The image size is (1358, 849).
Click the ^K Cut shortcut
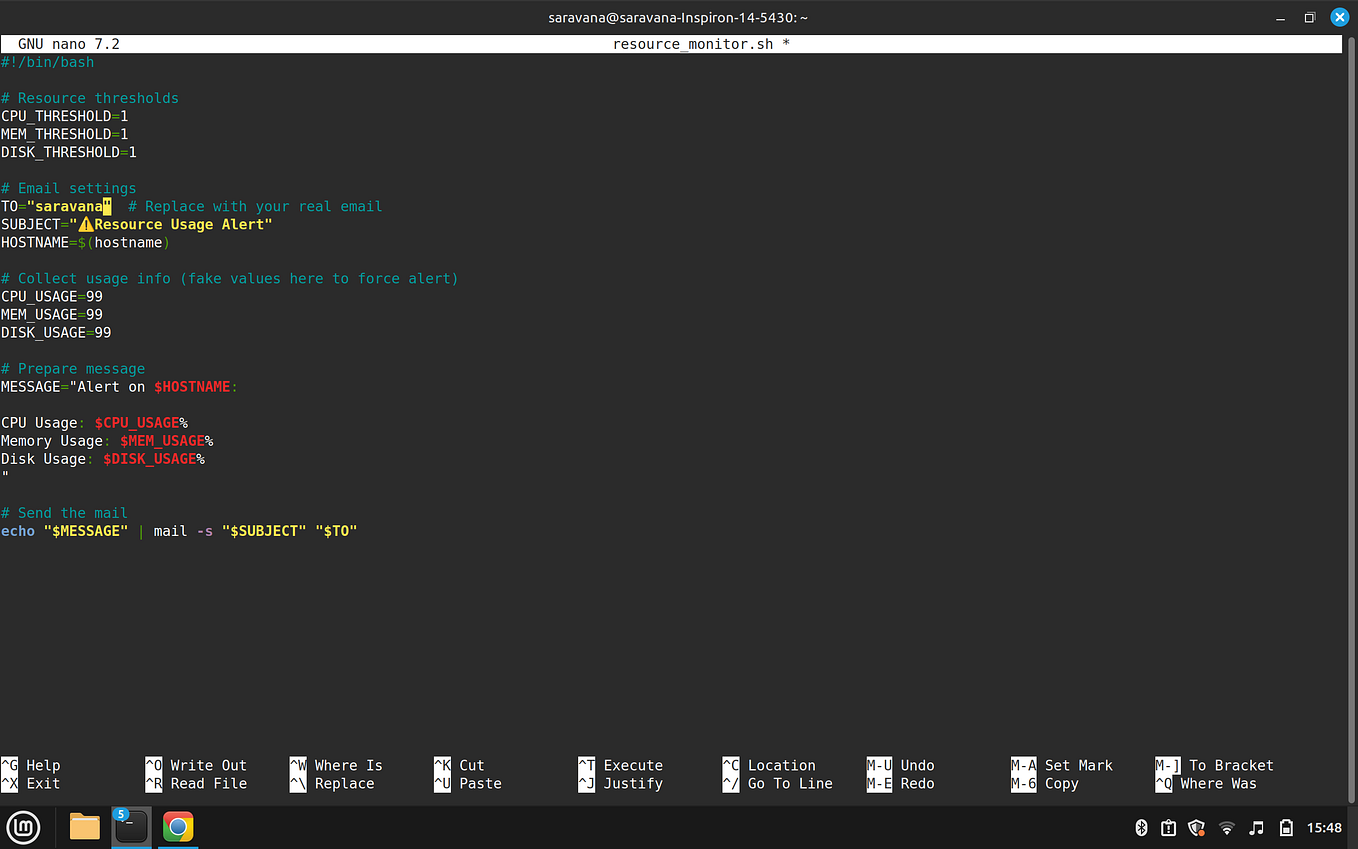pos(460,765)
